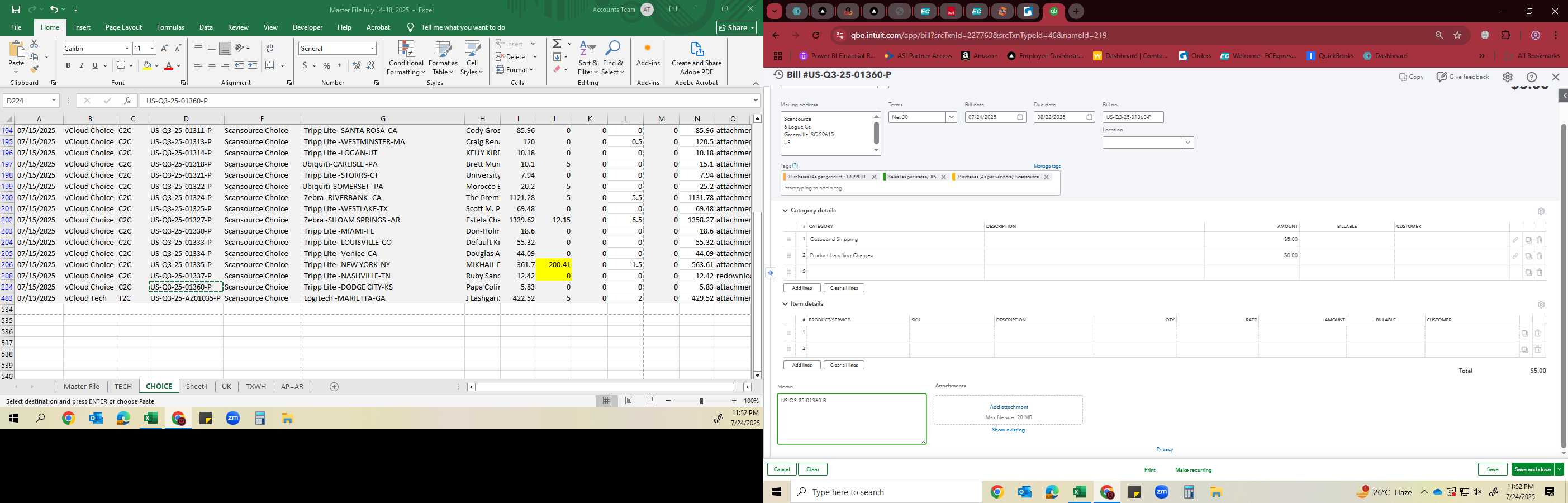Click Font Color red swatch button
The image size is (1568, 503).
pos(169,65)
